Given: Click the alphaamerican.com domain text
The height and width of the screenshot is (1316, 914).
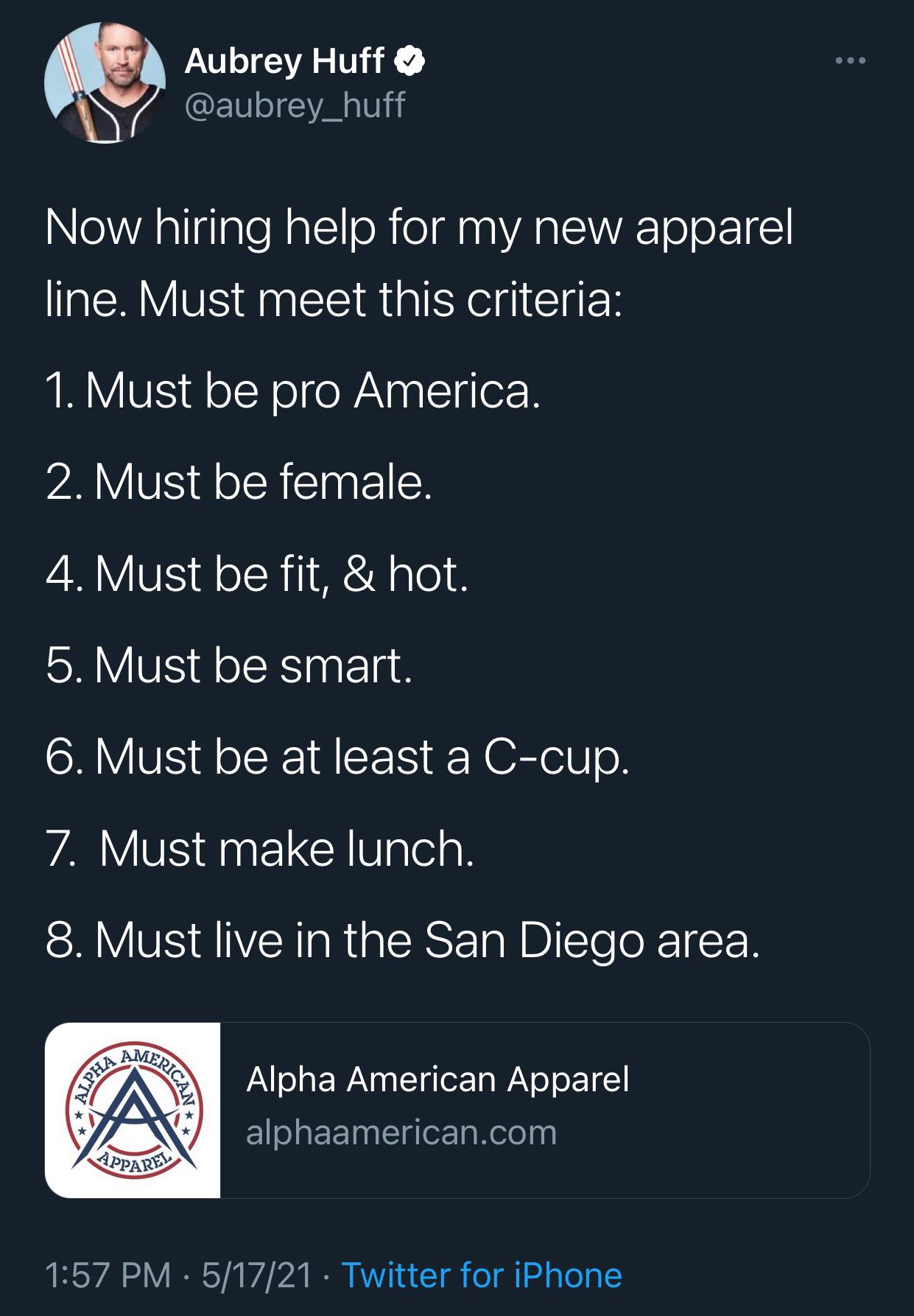Looking at the screenshot, I should [401, 1133].
